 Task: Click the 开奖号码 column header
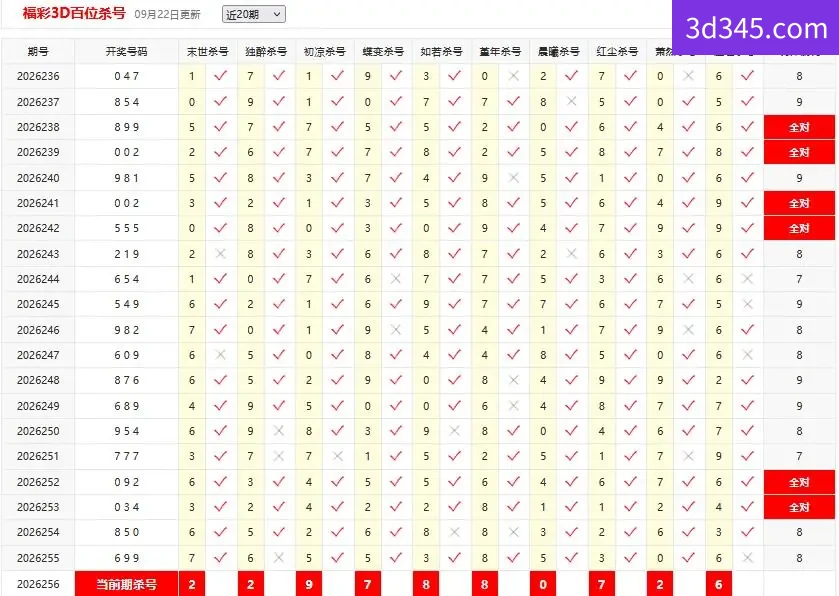(x=126, y=51)
